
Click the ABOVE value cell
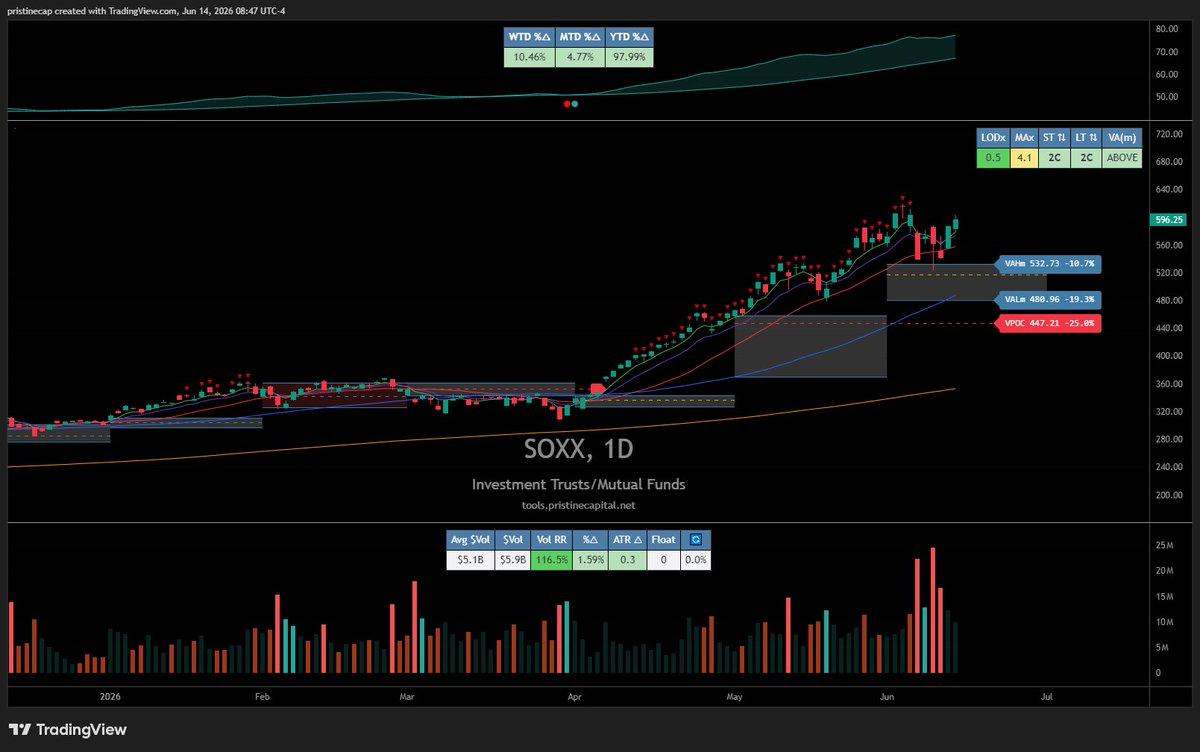[1121, 158]
